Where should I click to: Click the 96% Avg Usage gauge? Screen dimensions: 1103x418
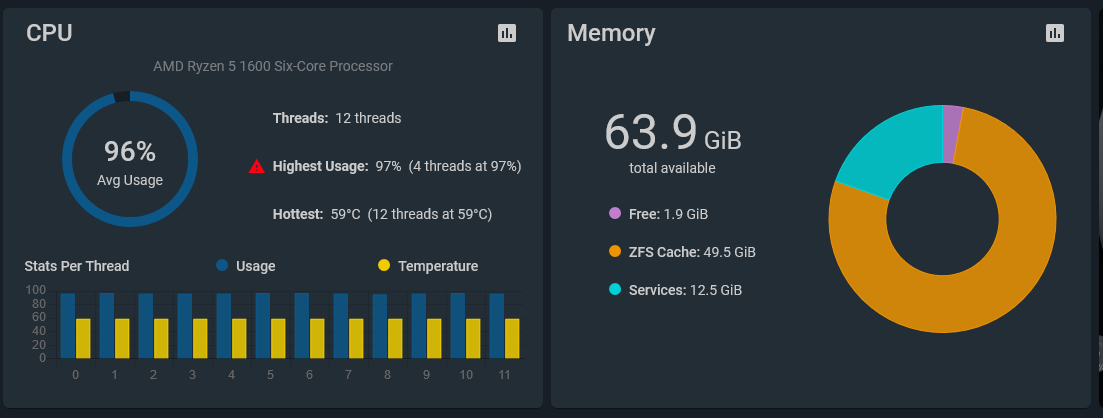pyautogui.click(x=130, y=160)
